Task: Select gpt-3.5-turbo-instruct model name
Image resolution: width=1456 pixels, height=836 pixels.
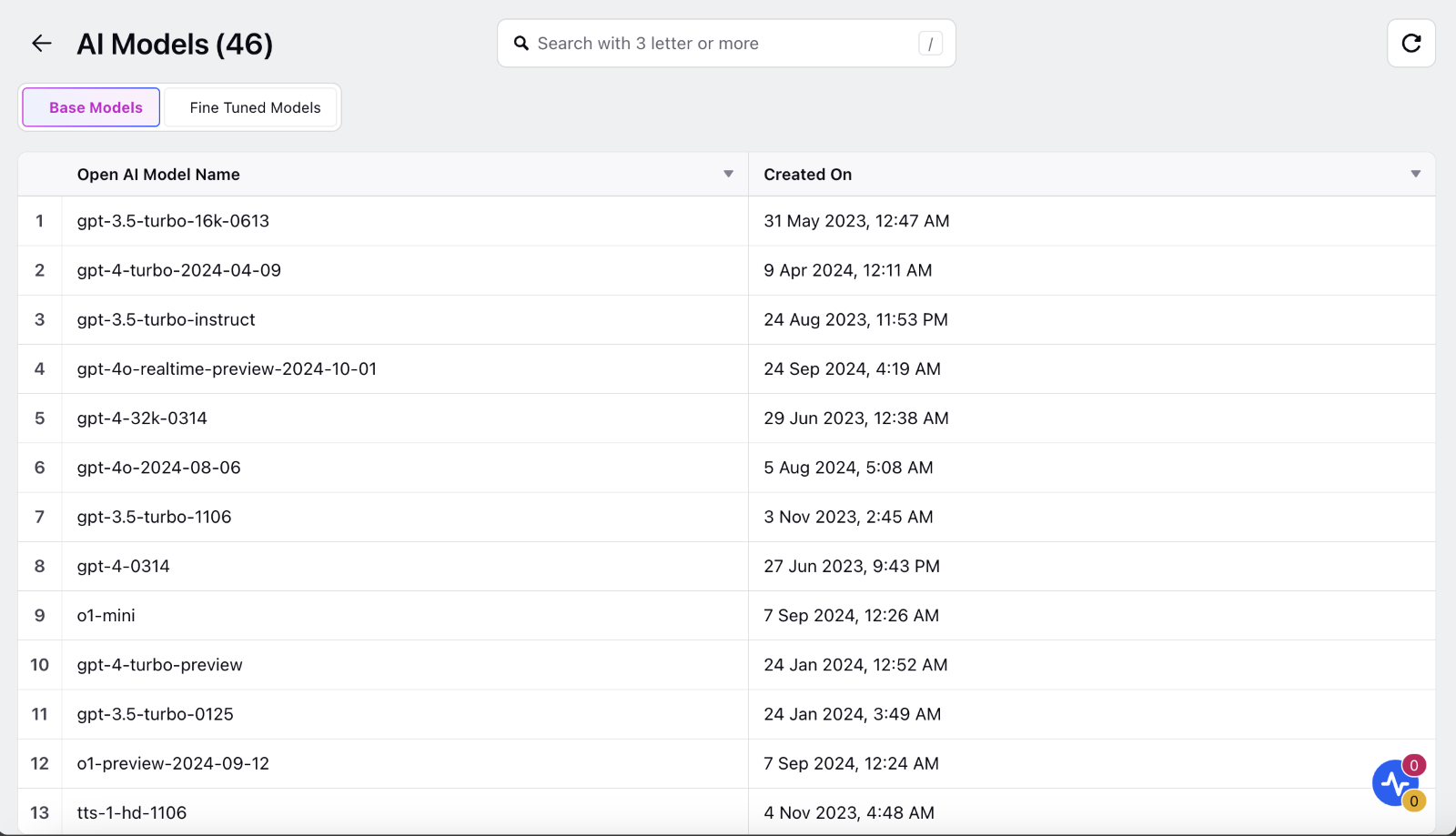Action: tap(166, 319)
